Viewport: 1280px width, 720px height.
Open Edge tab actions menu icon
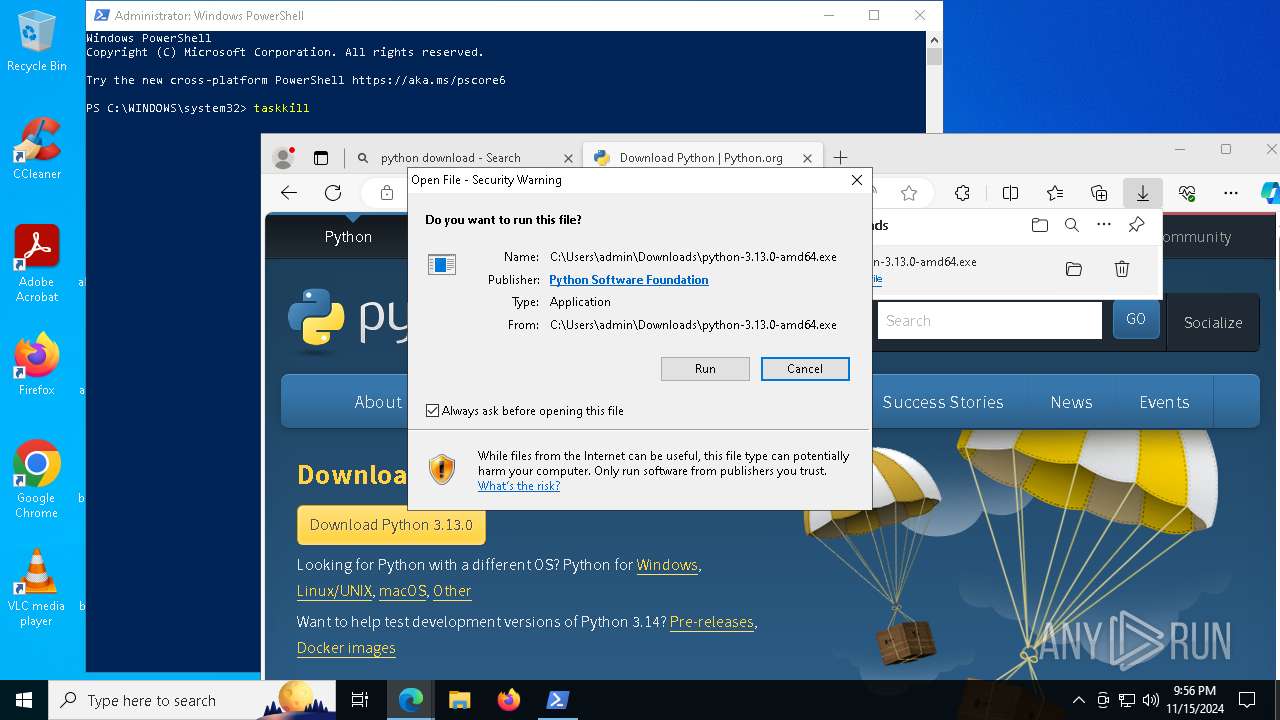click(321, 158)
